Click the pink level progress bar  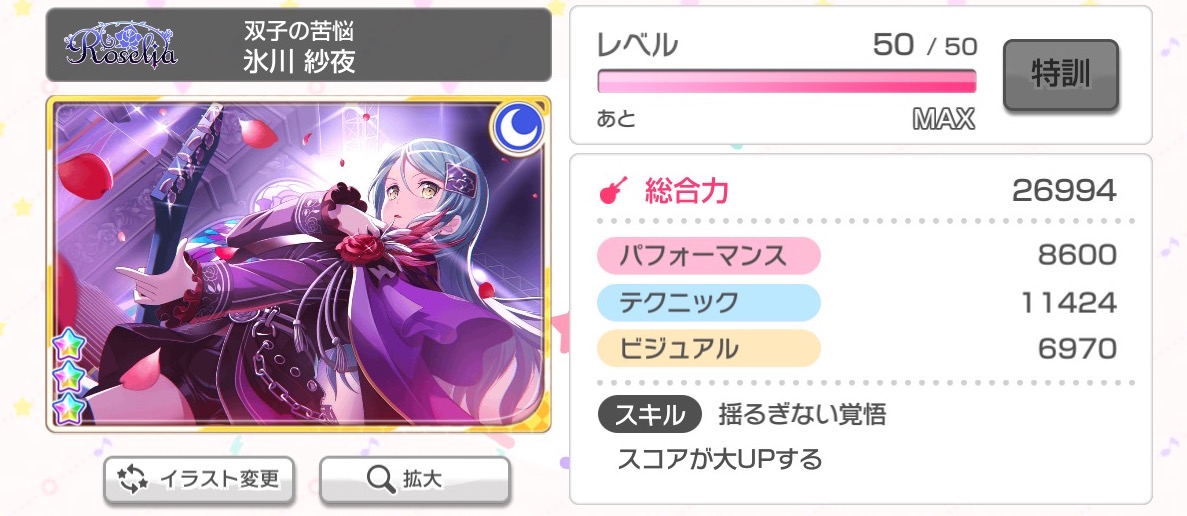coord(787,81)
